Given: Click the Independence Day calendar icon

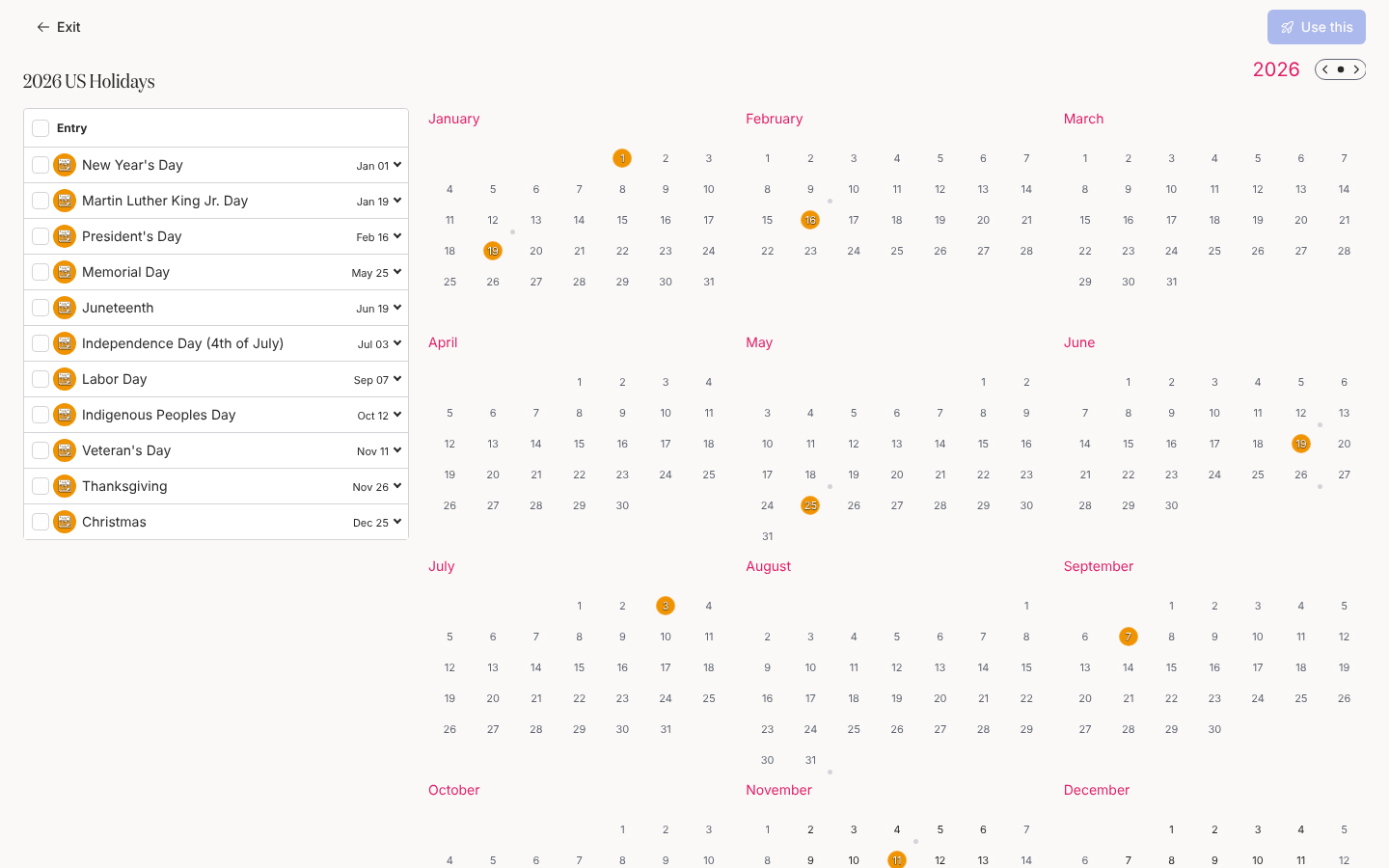Looking at the screenshot, I should click(65, 343).
